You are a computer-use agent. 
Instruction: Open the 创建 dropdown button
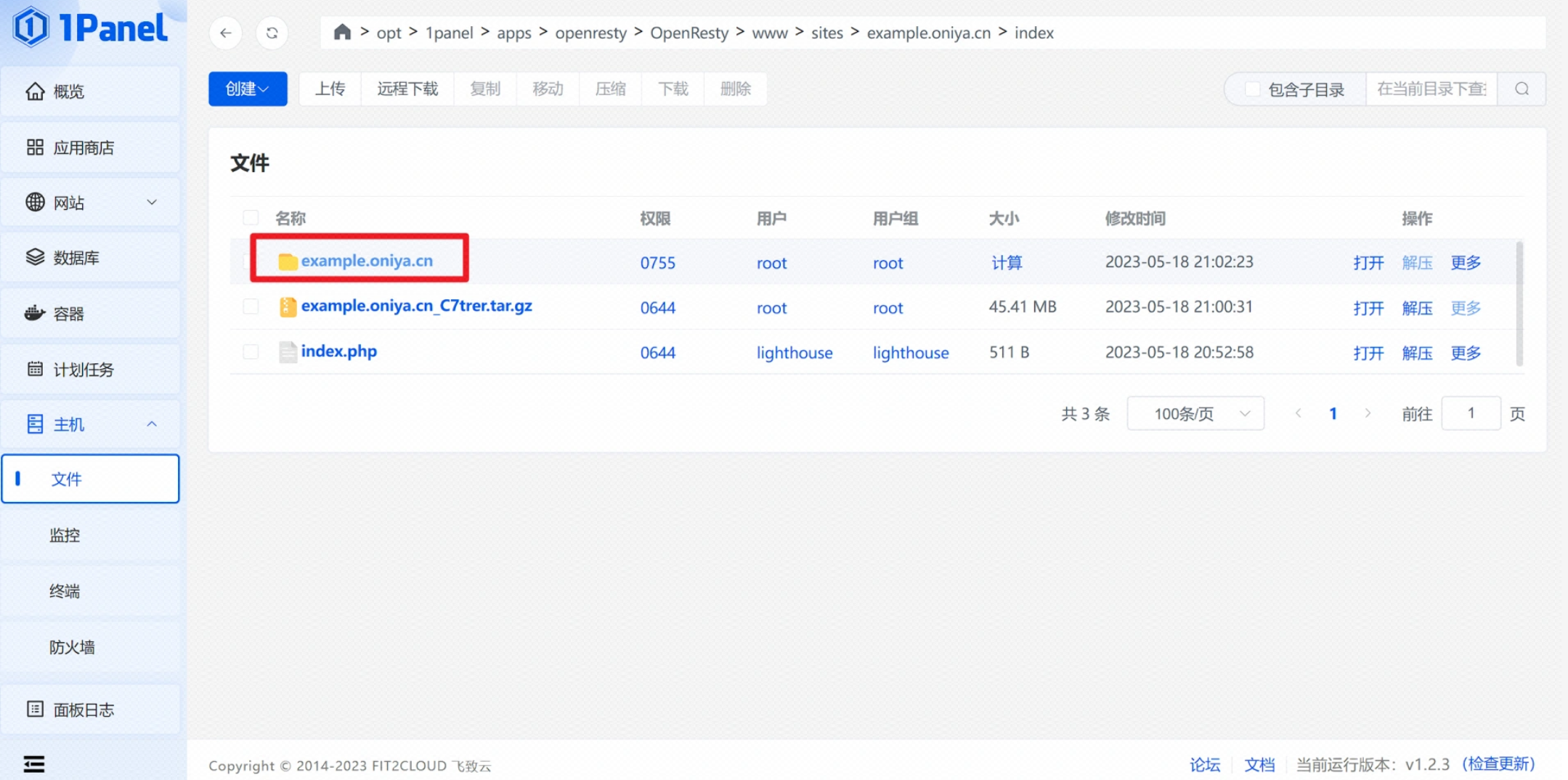pyautogui.click(x=248, y=89)
